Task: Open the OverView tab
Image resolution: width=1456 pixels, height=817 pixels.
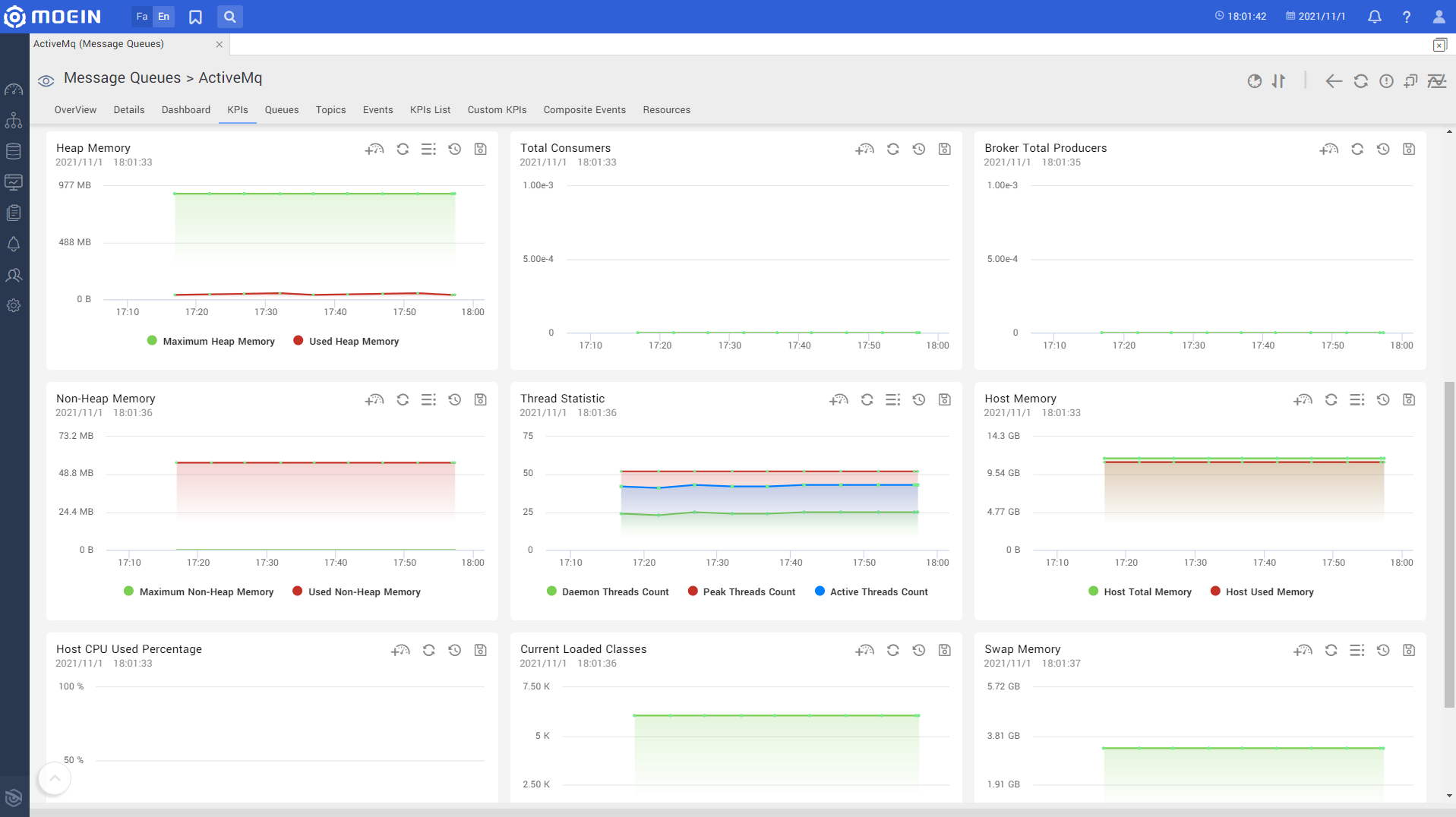Action: 75,110
